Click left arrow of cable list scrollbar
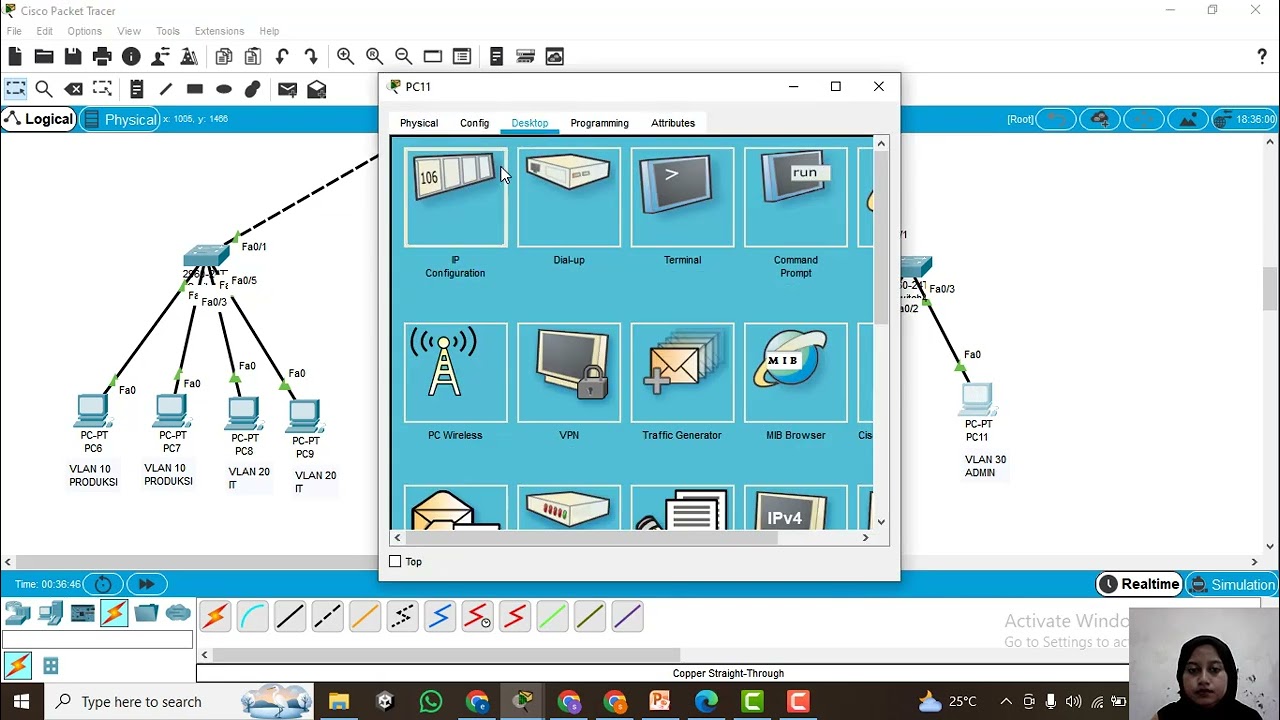This screenshot has width=1280, height=720. (x=204, y=655)
